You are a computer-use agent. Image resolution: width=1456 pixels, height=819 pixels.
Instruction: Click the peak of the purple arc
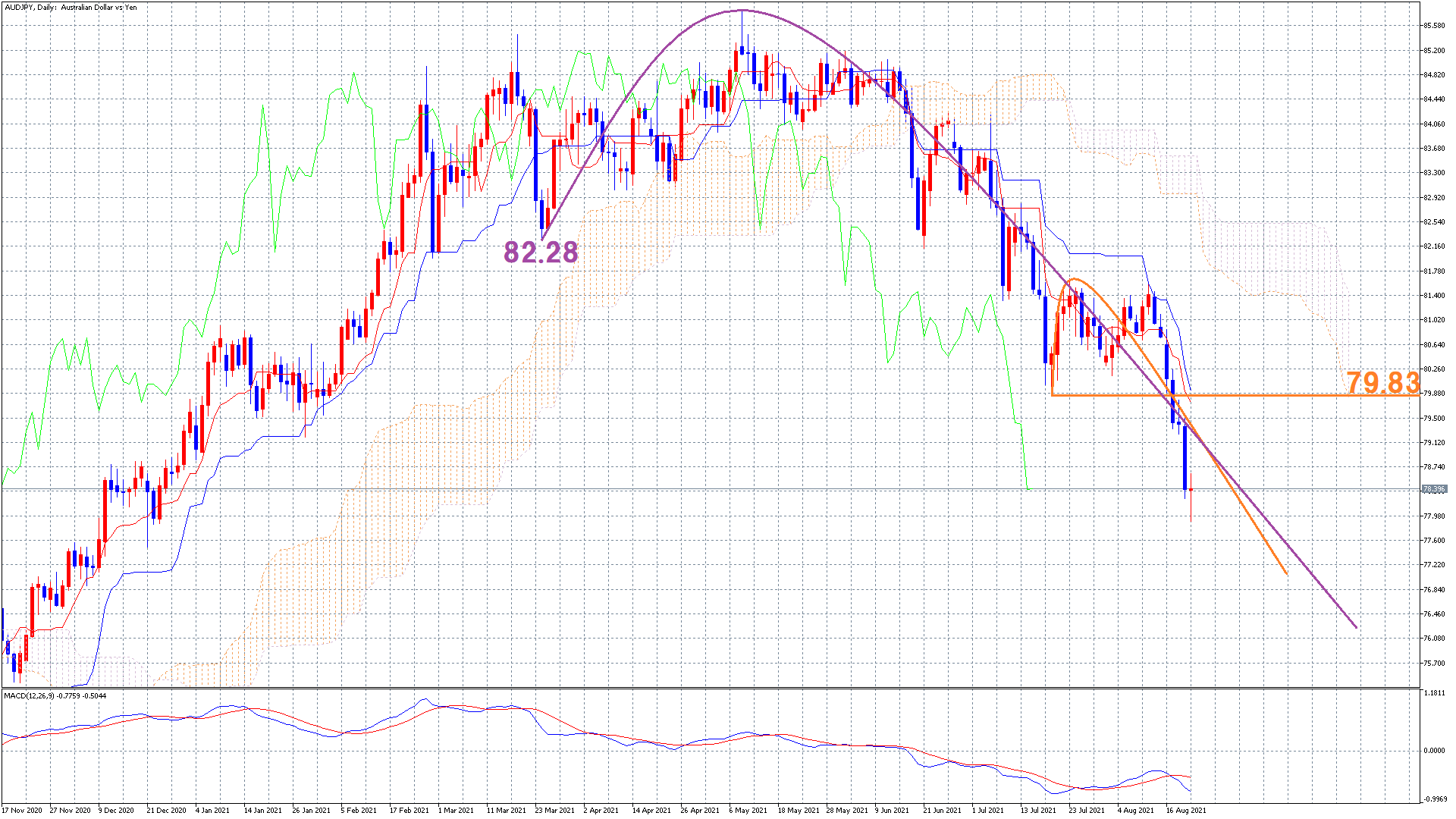click(742, 11)
